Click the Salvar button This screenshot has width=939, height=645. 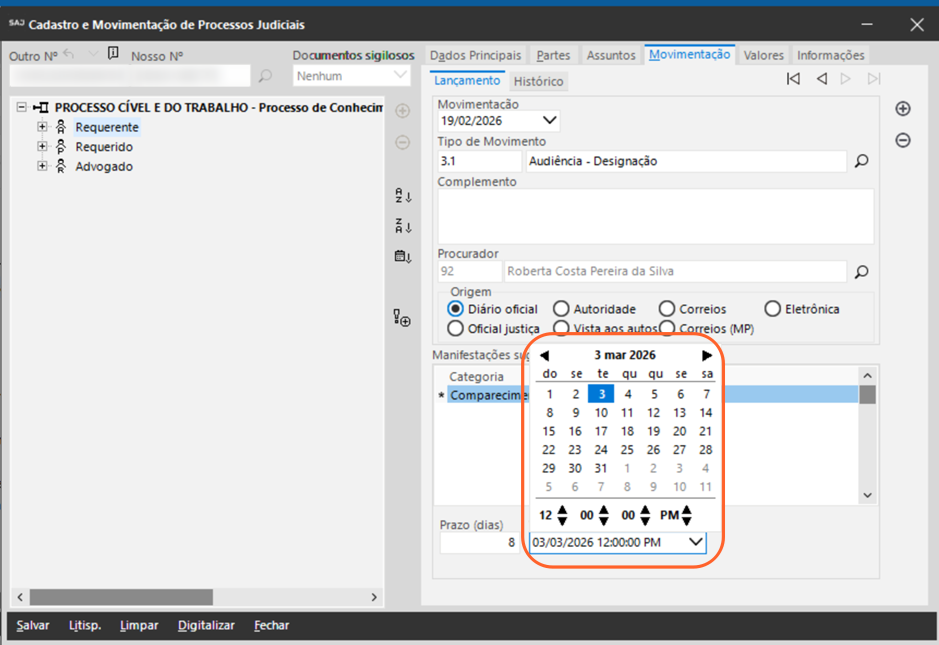click(33, 625)
